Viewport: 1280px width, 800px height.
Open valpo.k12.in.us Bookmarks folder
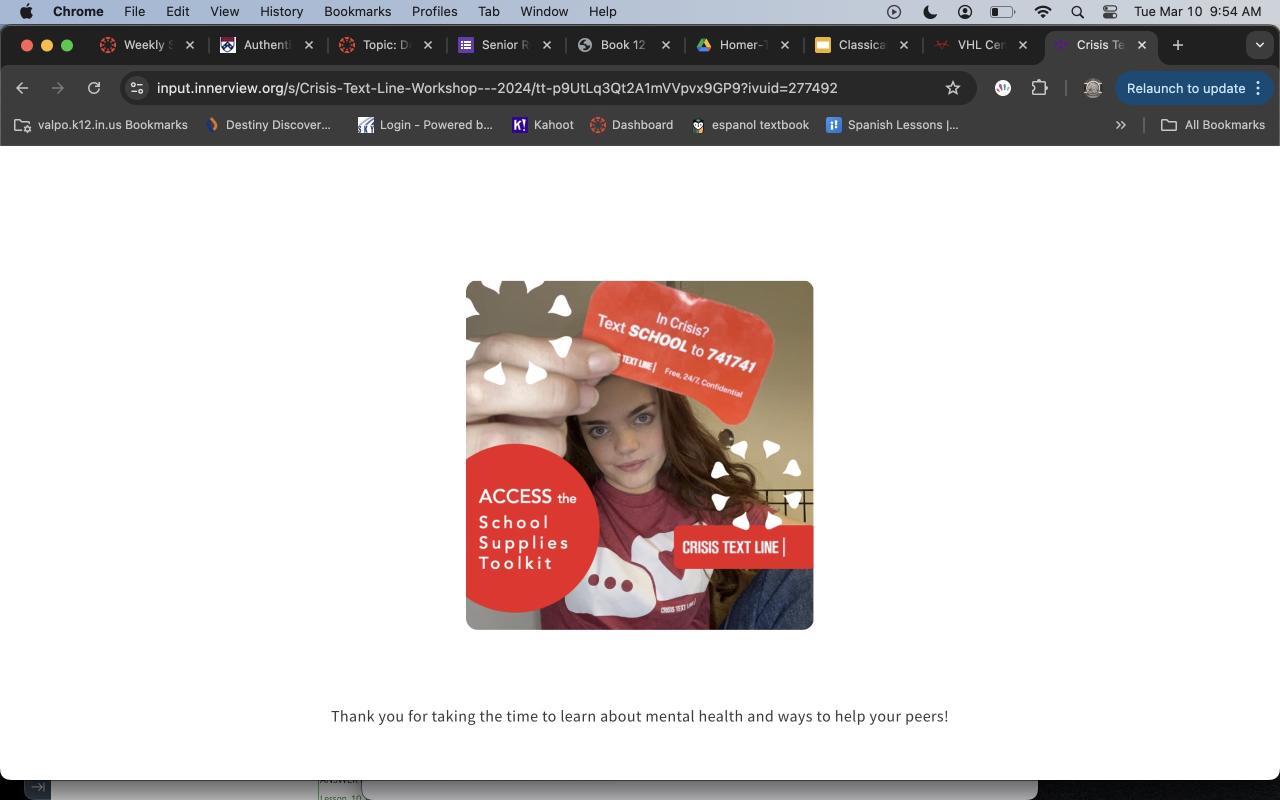[101, 125]
